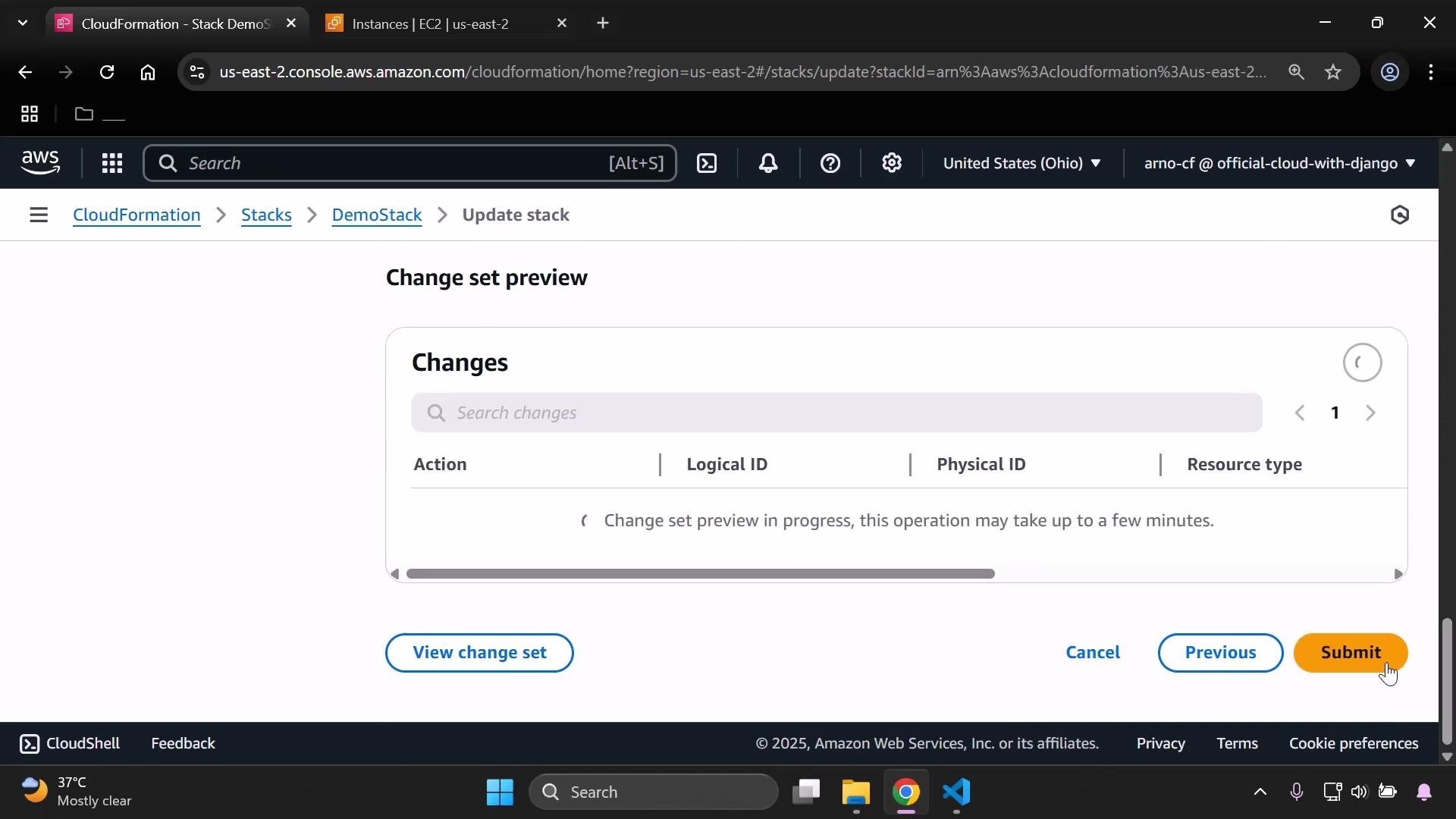Go back in browser history
Viewport: 1456px width, 819px height.
[25, 72]
